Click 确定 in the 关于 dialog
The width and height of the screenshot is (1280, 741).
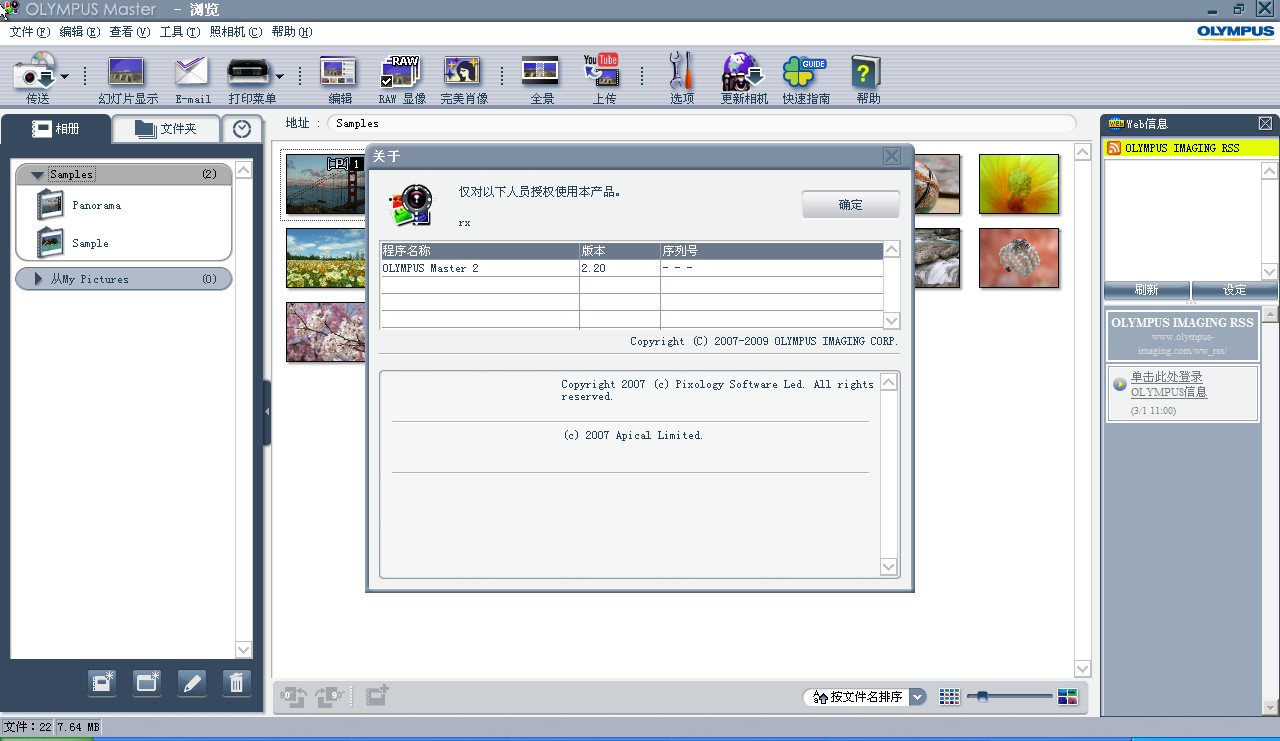click(x=851, y=204)
